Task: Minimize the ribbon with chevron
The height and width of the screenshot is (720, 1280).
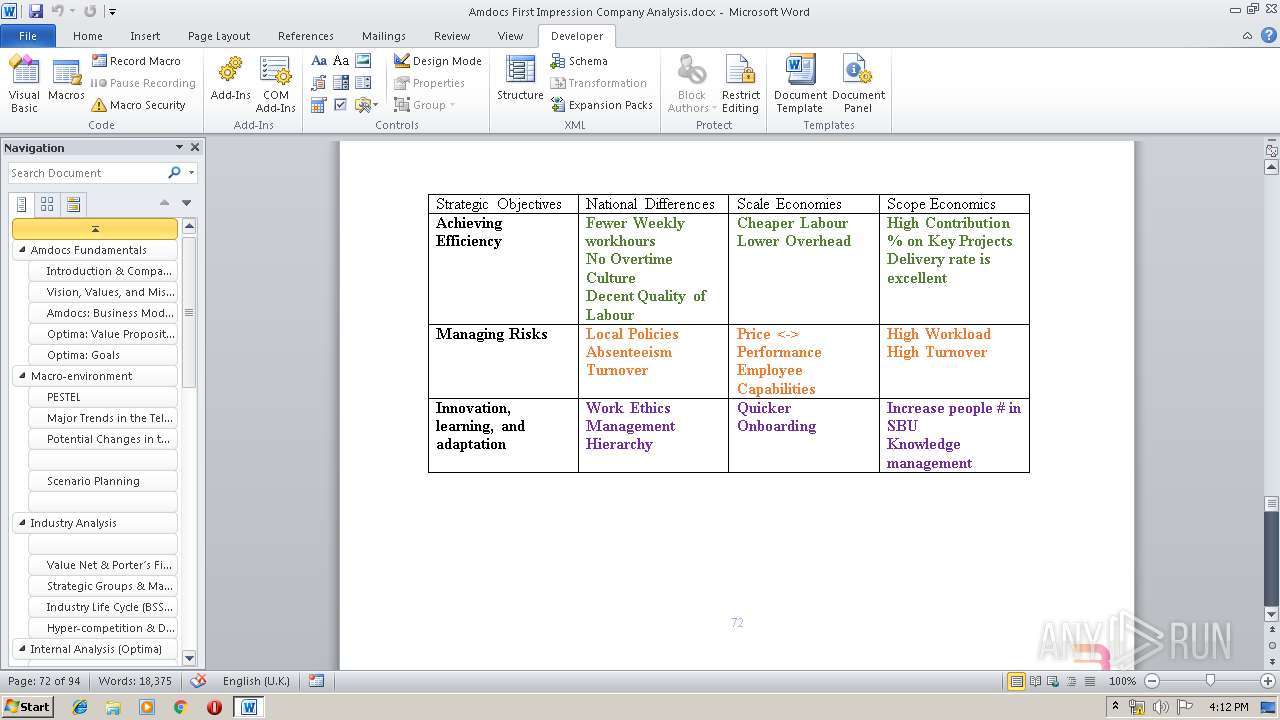Action: tap(1247, 36)
